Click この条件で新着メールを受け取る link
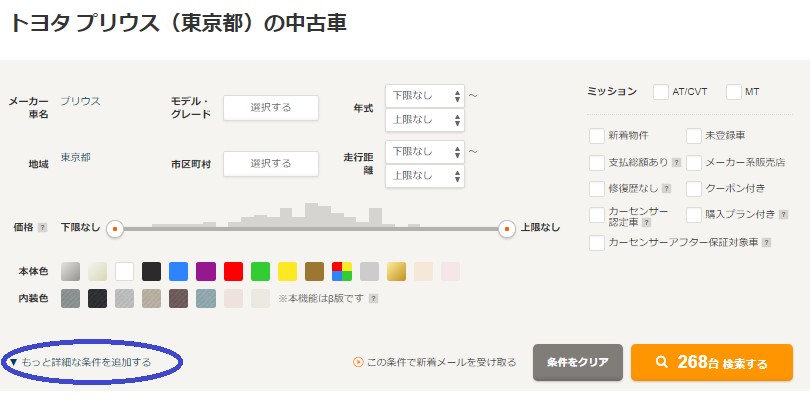This screenshot has height=420, width=810. pyautogui.click(x=434, y=363)
